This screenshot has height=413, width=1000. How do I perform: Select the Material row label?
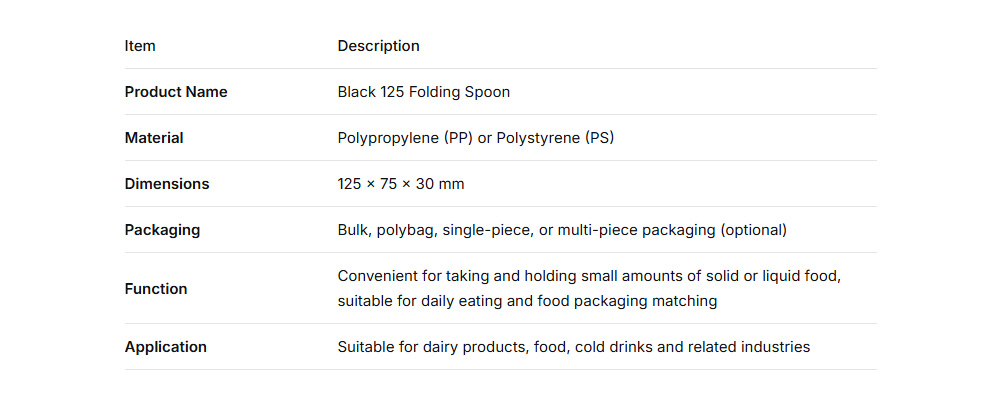point(154,138)
